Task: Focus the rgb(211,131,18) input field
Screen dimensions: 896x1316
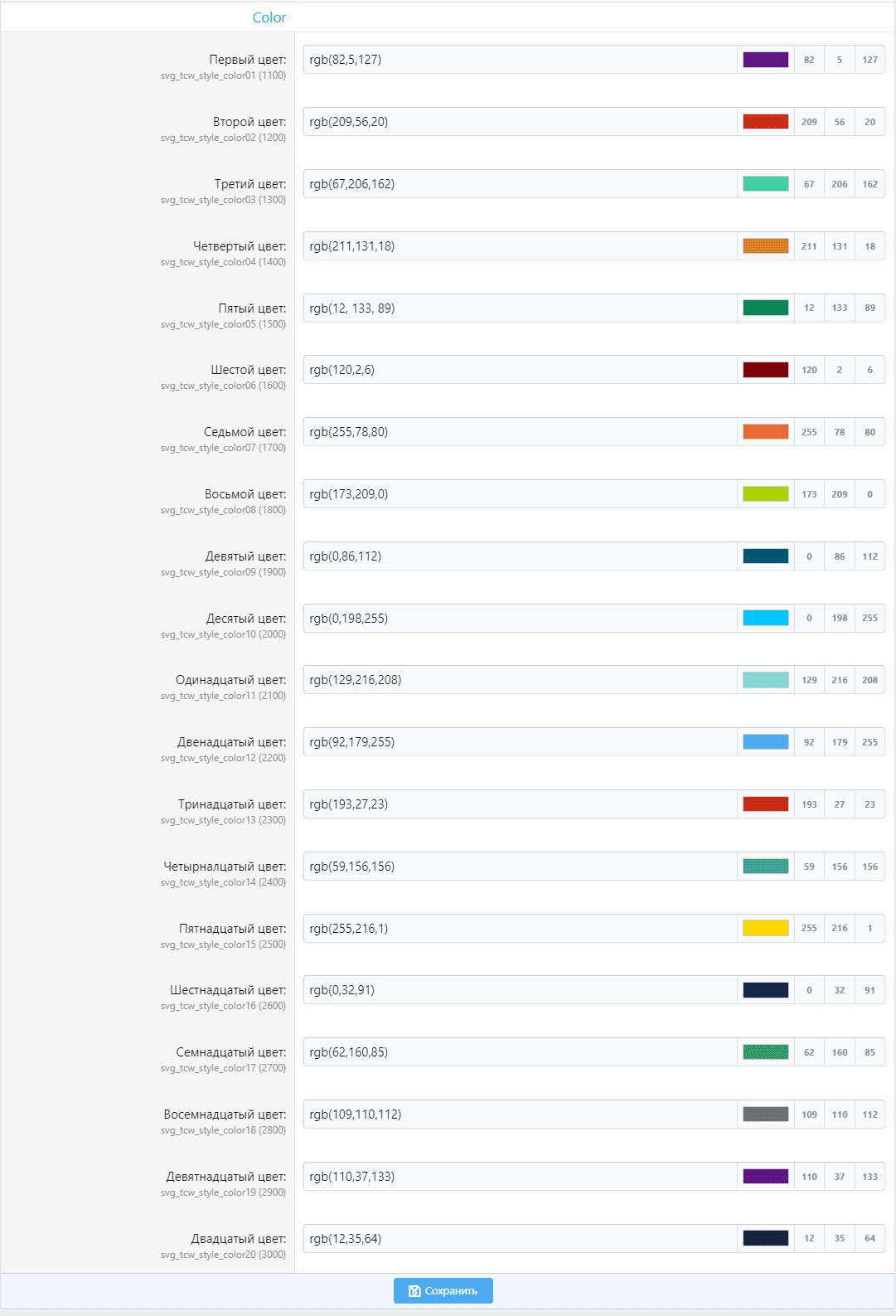Action: coord(520,246)
